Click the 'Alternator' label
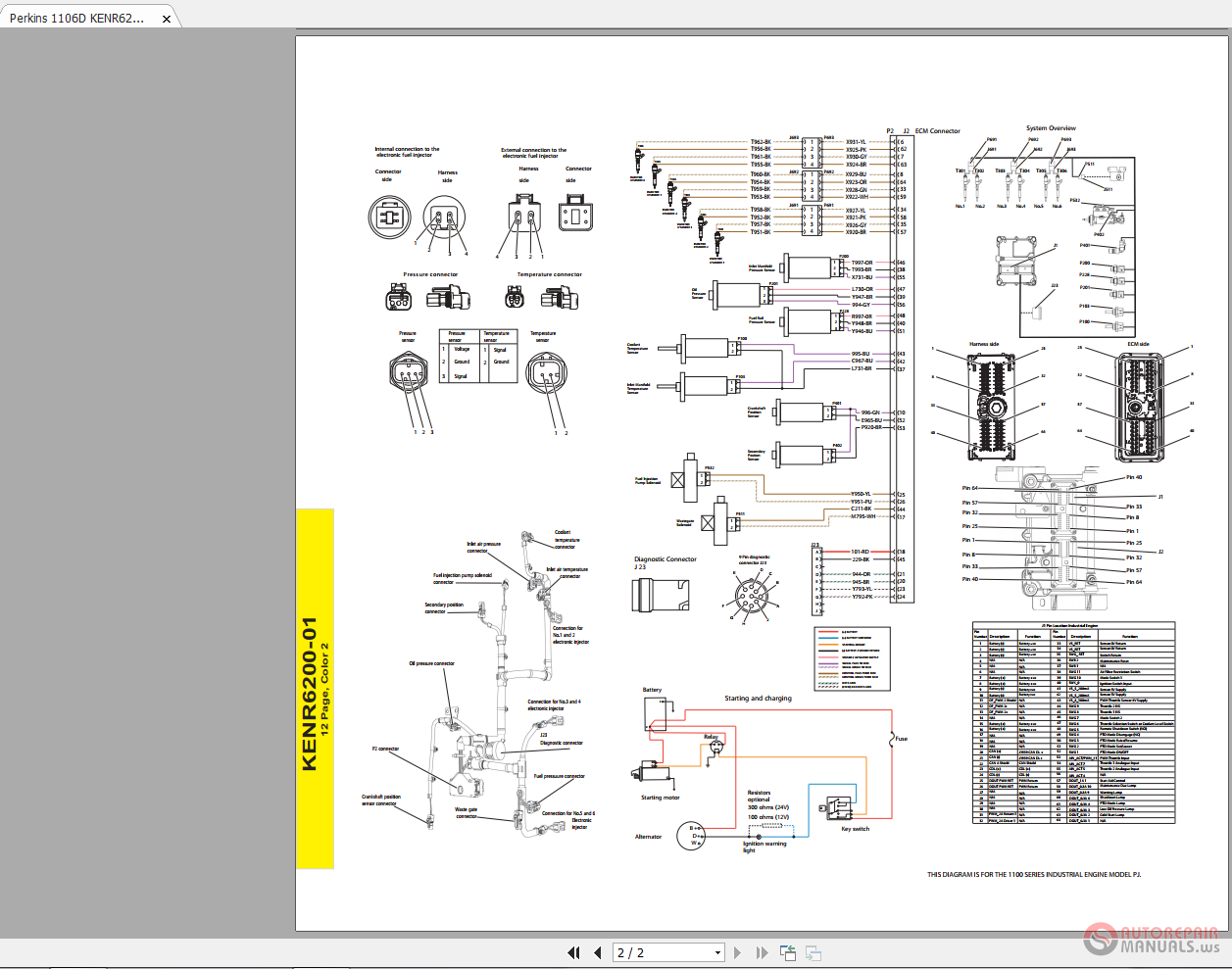 (x=648, y=837)
